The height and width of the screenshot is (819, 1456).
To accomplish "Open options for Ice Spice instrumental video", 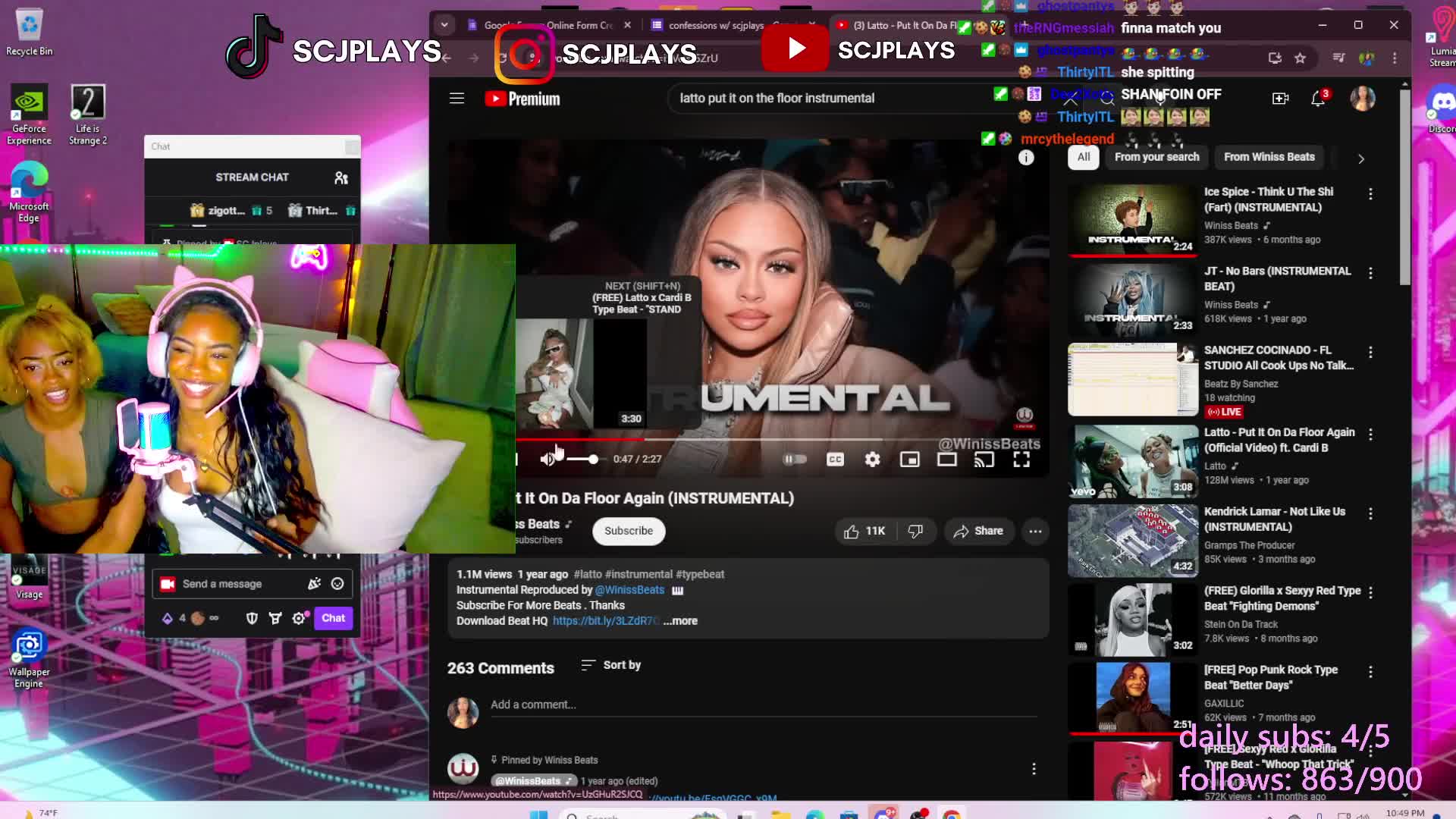I will click(1370, 194).
